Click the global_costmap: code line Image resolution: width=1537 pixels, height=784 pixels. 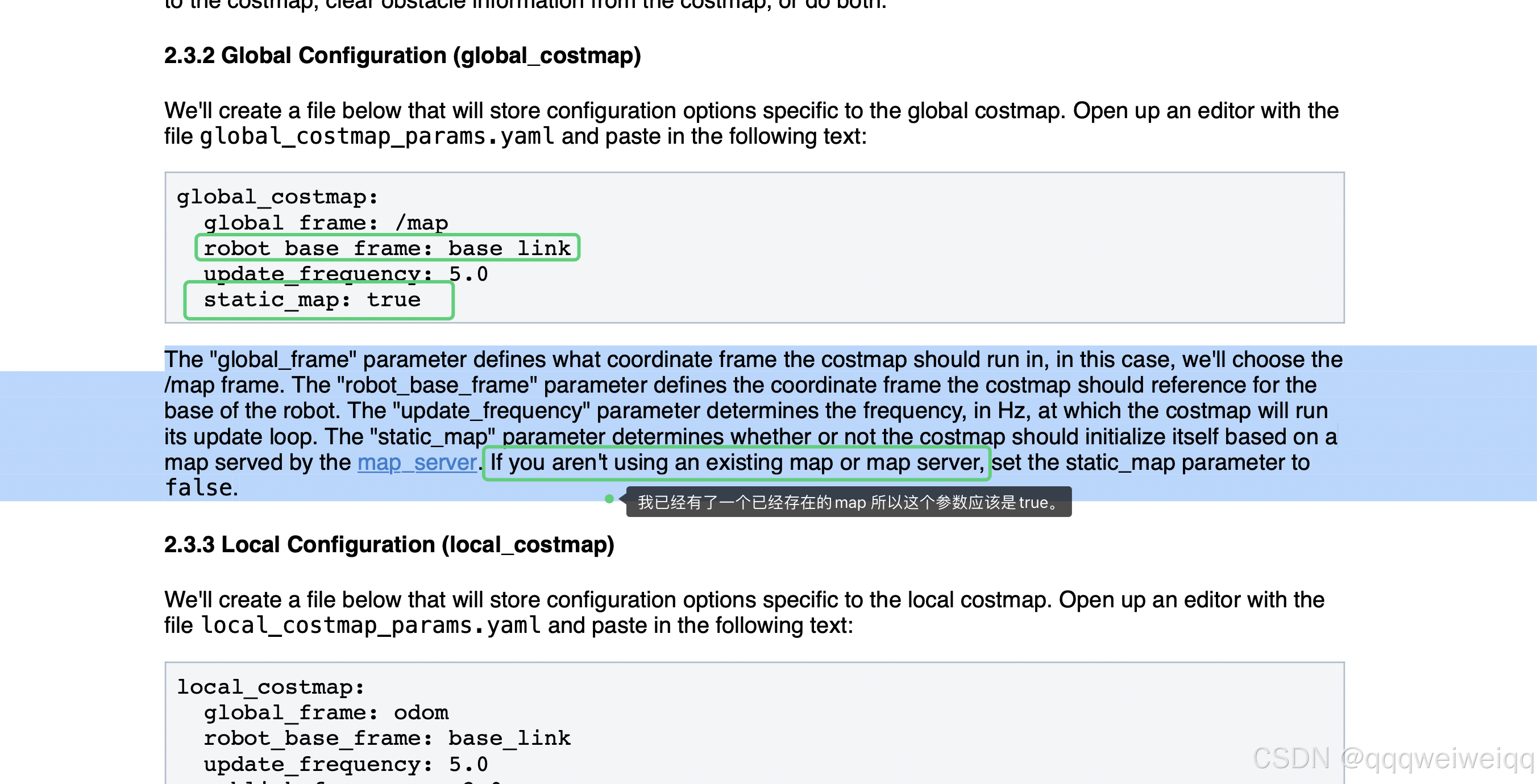pos(277,197)
